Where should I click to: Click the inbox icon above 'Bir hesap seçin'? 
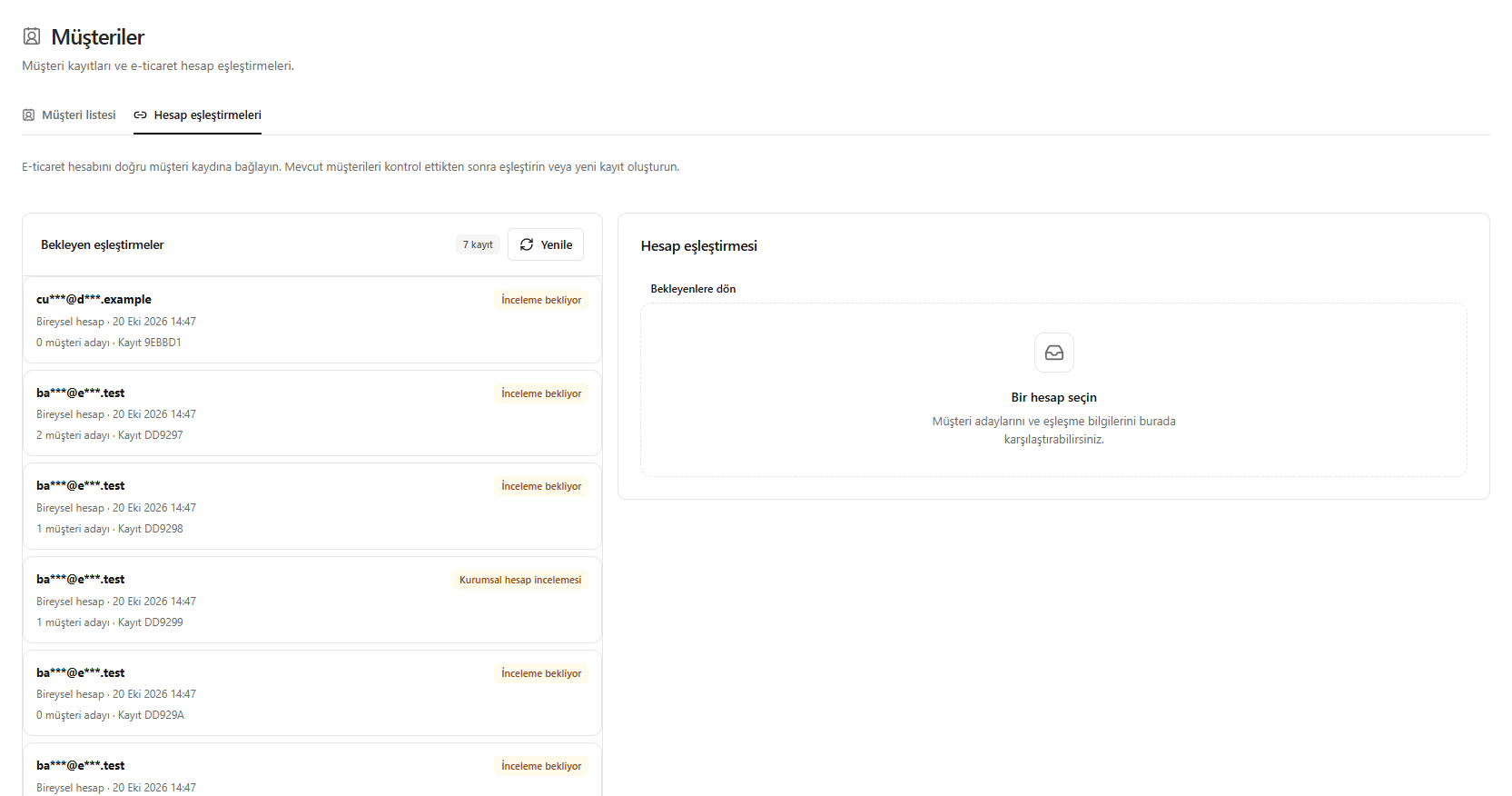tap(1054, 353)
